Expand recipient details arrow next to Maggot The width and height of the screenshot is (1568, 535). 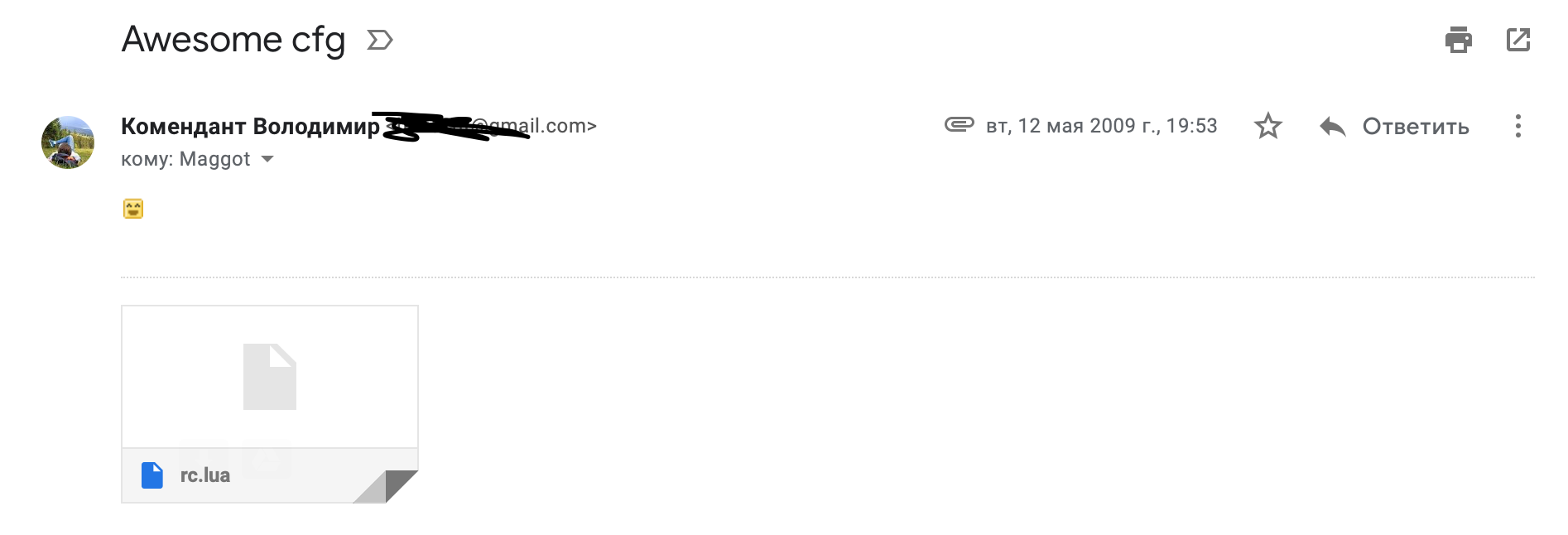[267, 159]
